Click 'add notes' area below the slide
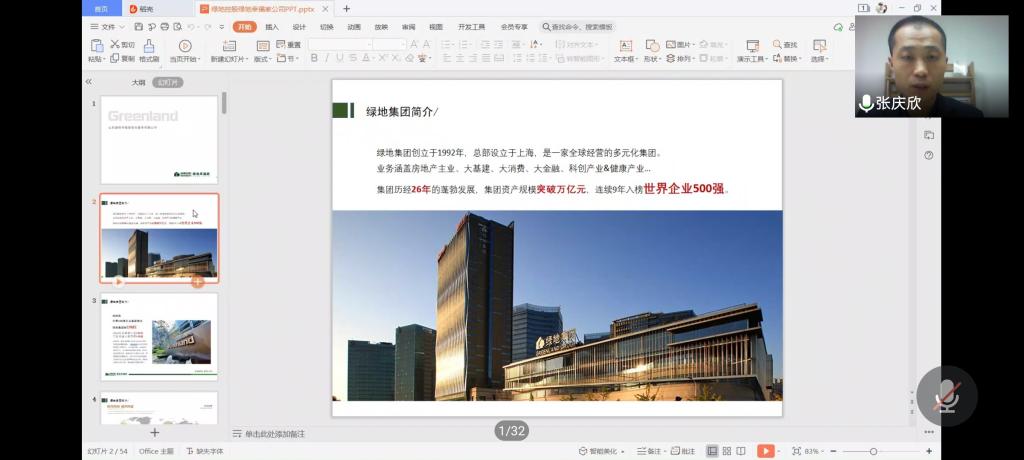Screen dimensions: 1024x460 pos(275,434)
